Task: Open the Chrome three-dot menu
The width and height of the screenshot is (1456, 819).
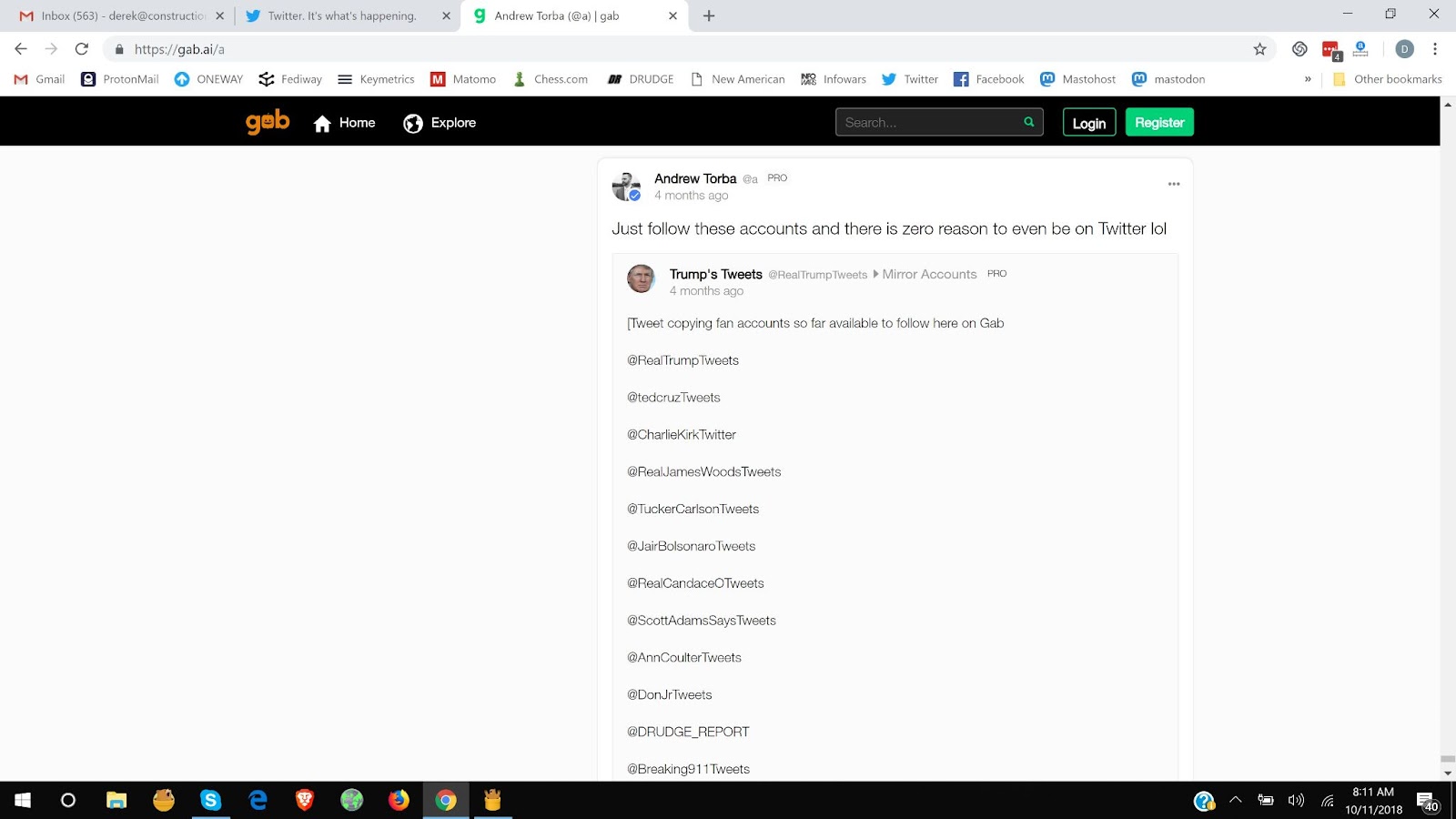Action: [x=1435, y=49]
